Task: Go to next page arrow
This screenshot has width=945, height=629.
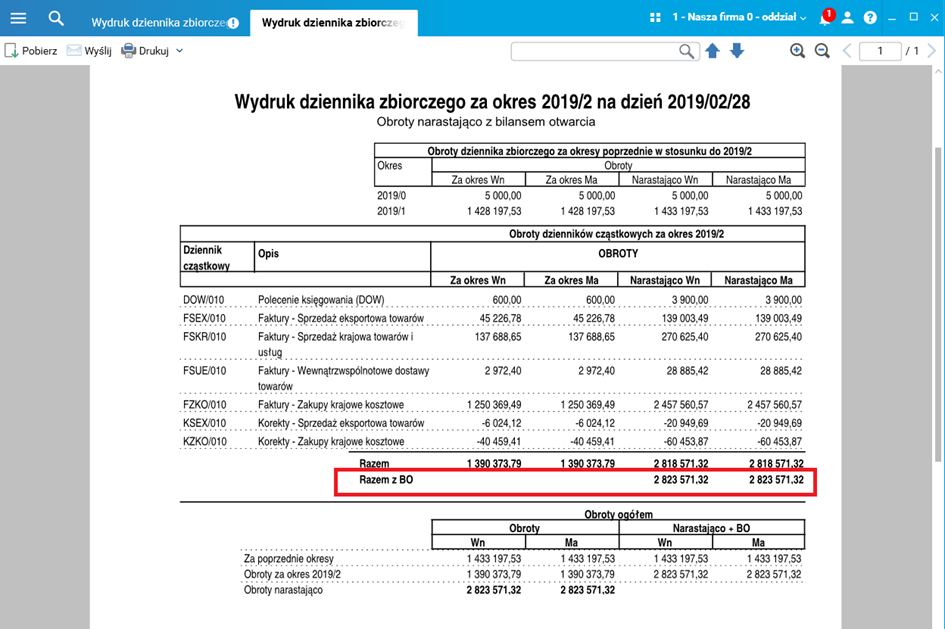Action: tap(931, 51)
